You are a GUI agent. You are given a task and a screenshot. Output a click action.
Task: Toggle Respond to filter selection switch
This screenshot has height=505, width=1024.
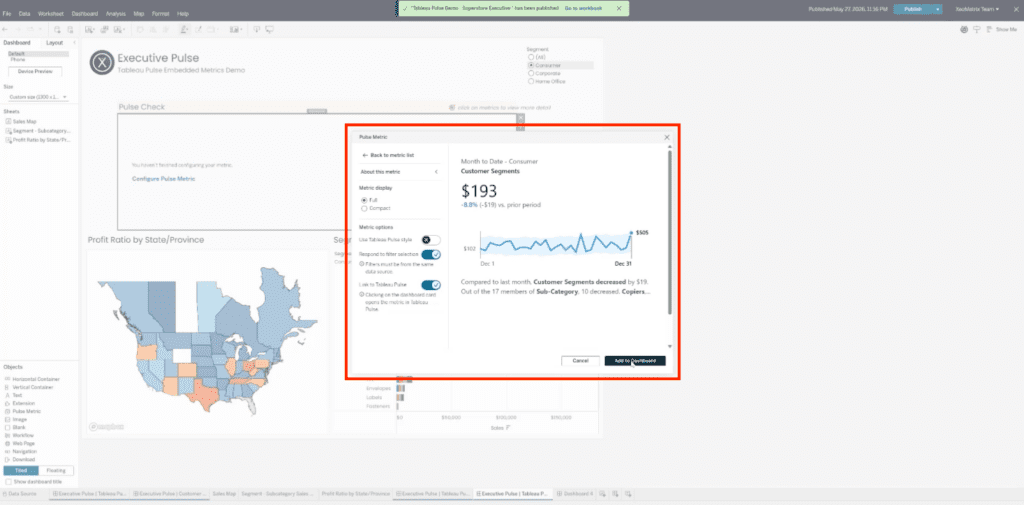pos(430,254)
